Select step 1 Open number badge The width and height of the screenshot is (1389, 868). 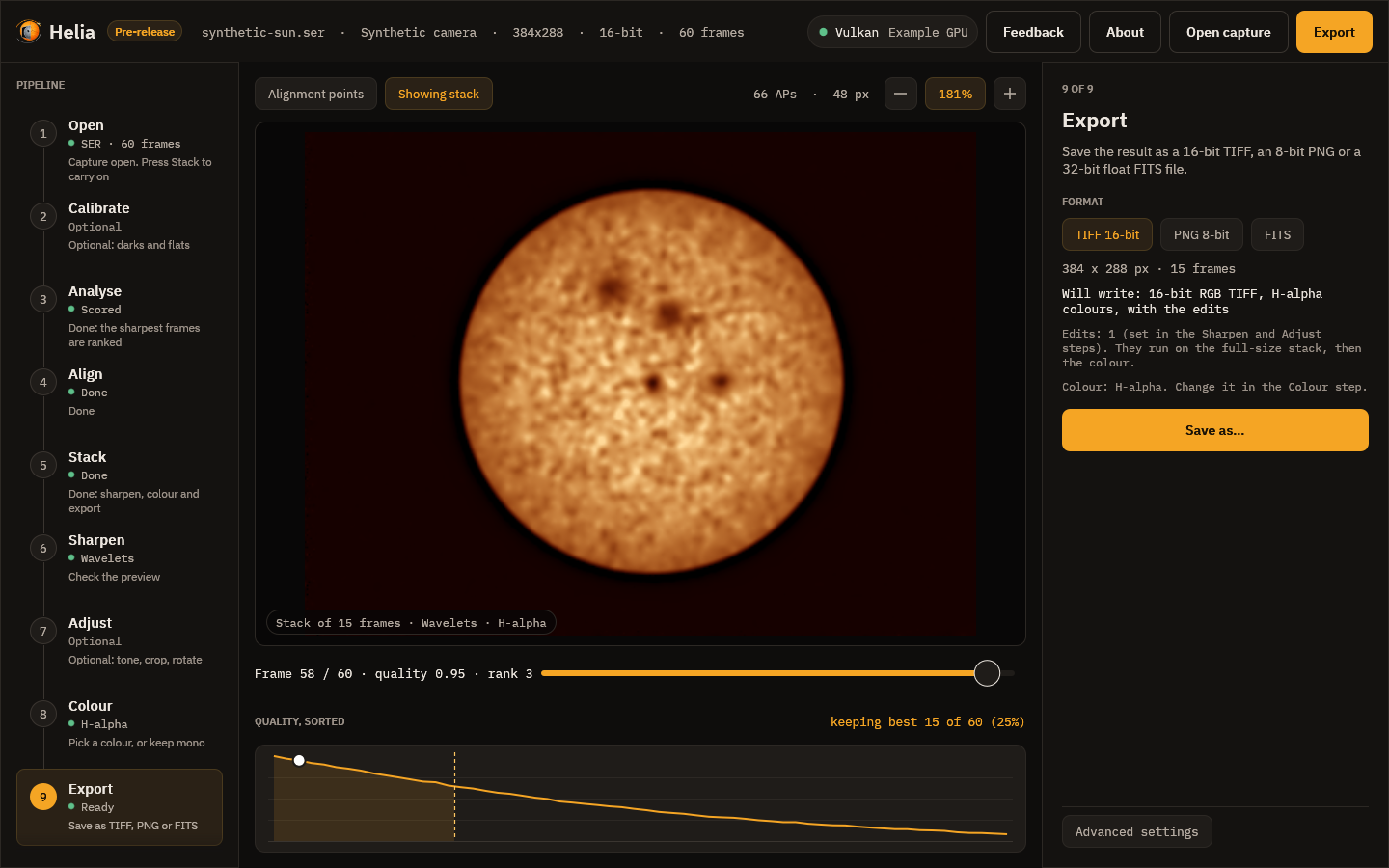(43, 133)
